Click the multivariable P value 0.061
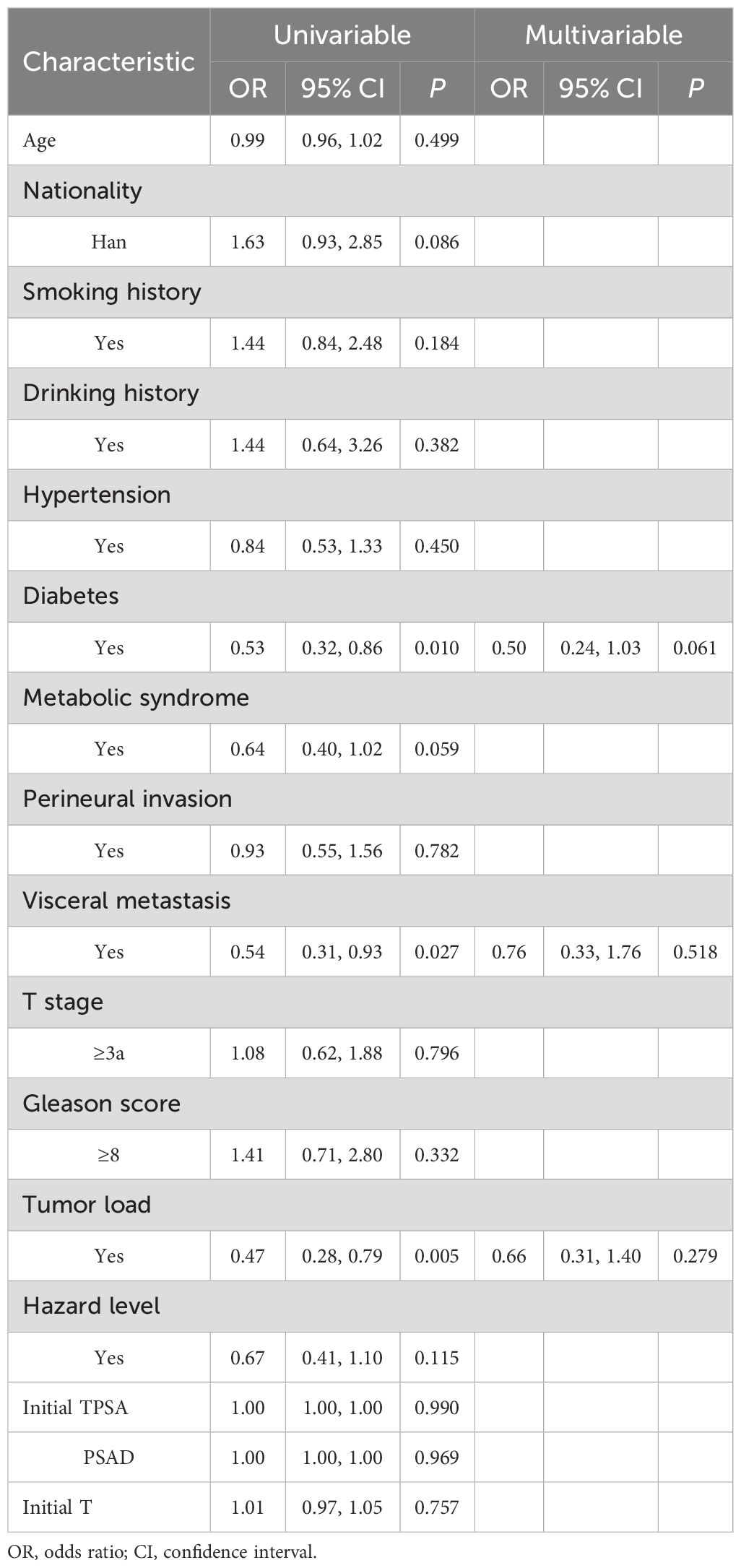This screenshot has width=741, height=1568. tap(695, 648)
